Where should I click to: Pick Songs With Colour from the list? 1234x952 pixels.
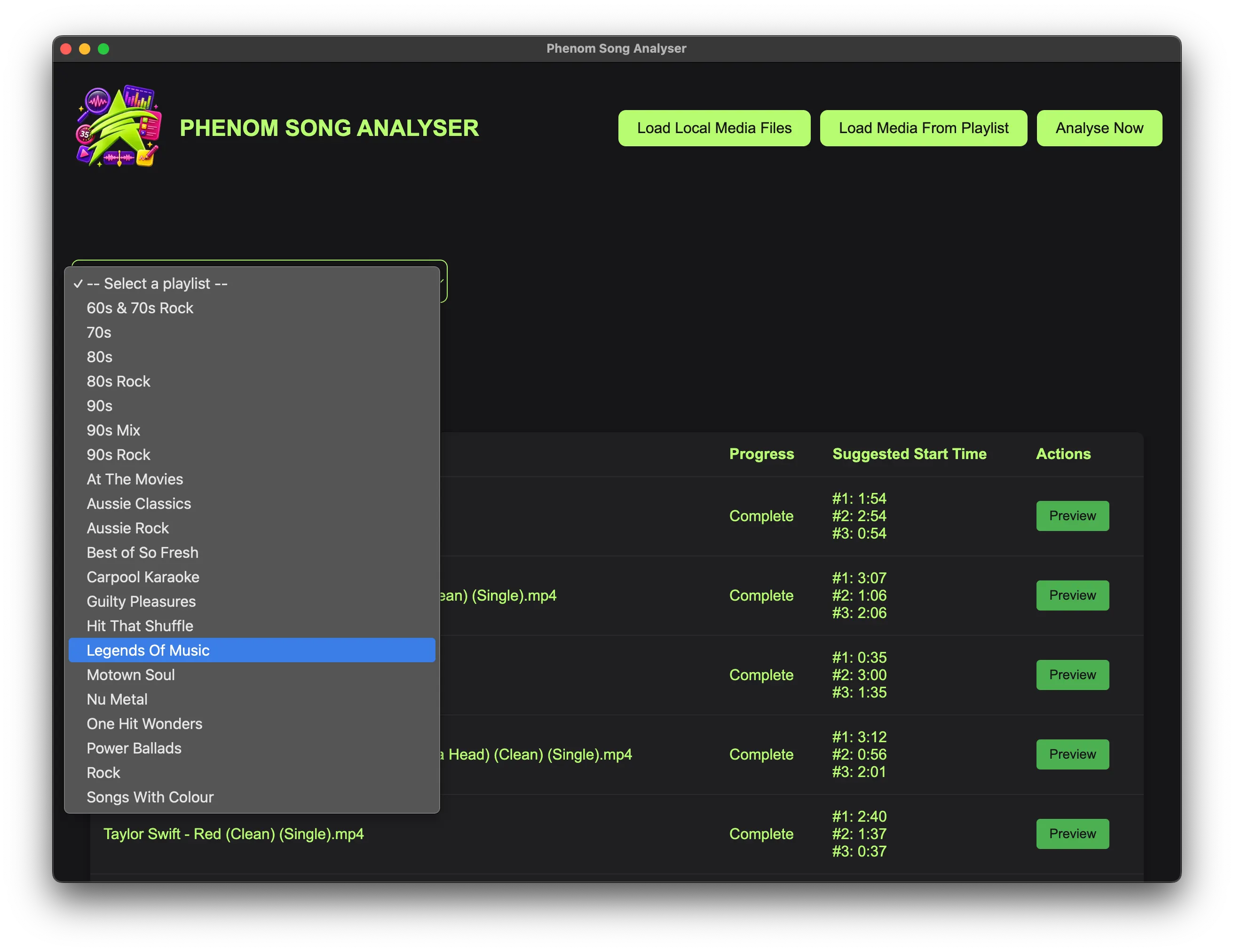pyautogui.click(x=252, y=797)
